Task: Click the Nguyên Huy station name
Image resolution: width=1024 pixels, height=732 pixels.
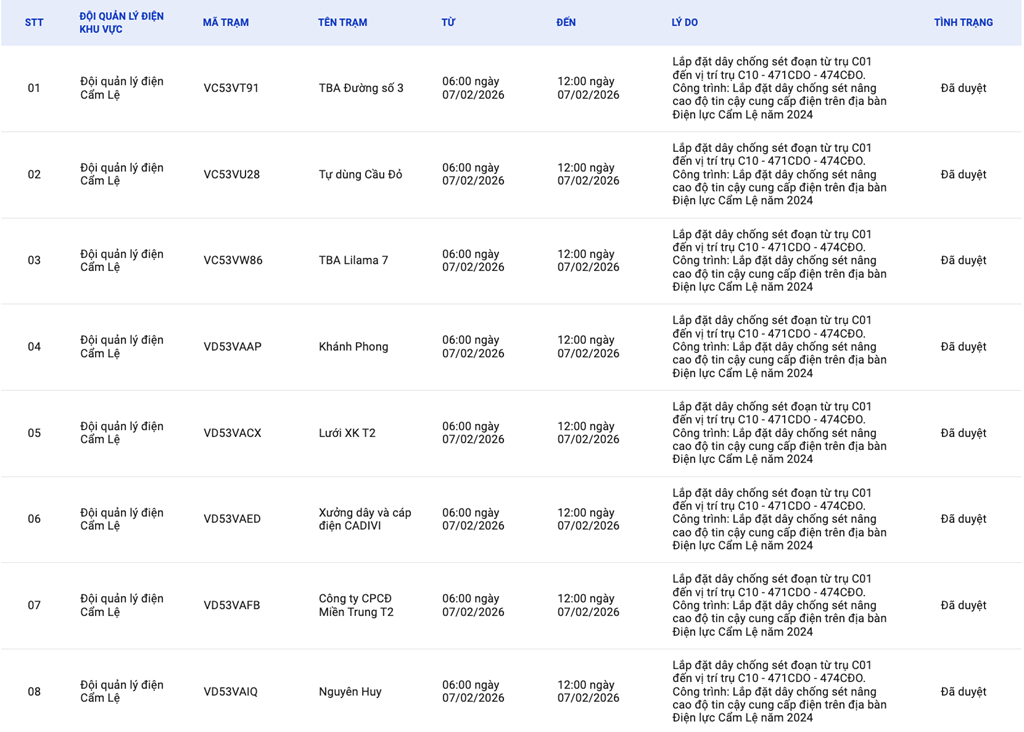Action: [350, 691]
